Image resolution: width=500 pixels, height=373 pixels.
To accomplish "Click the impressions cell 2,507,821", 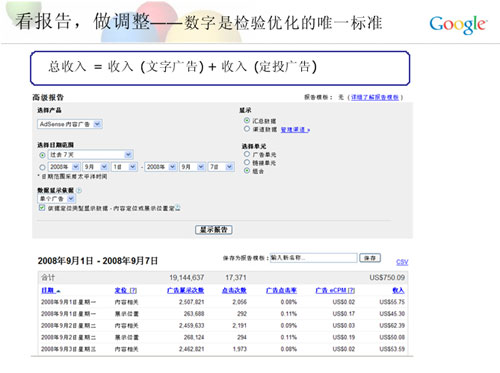I will point(192,302).
